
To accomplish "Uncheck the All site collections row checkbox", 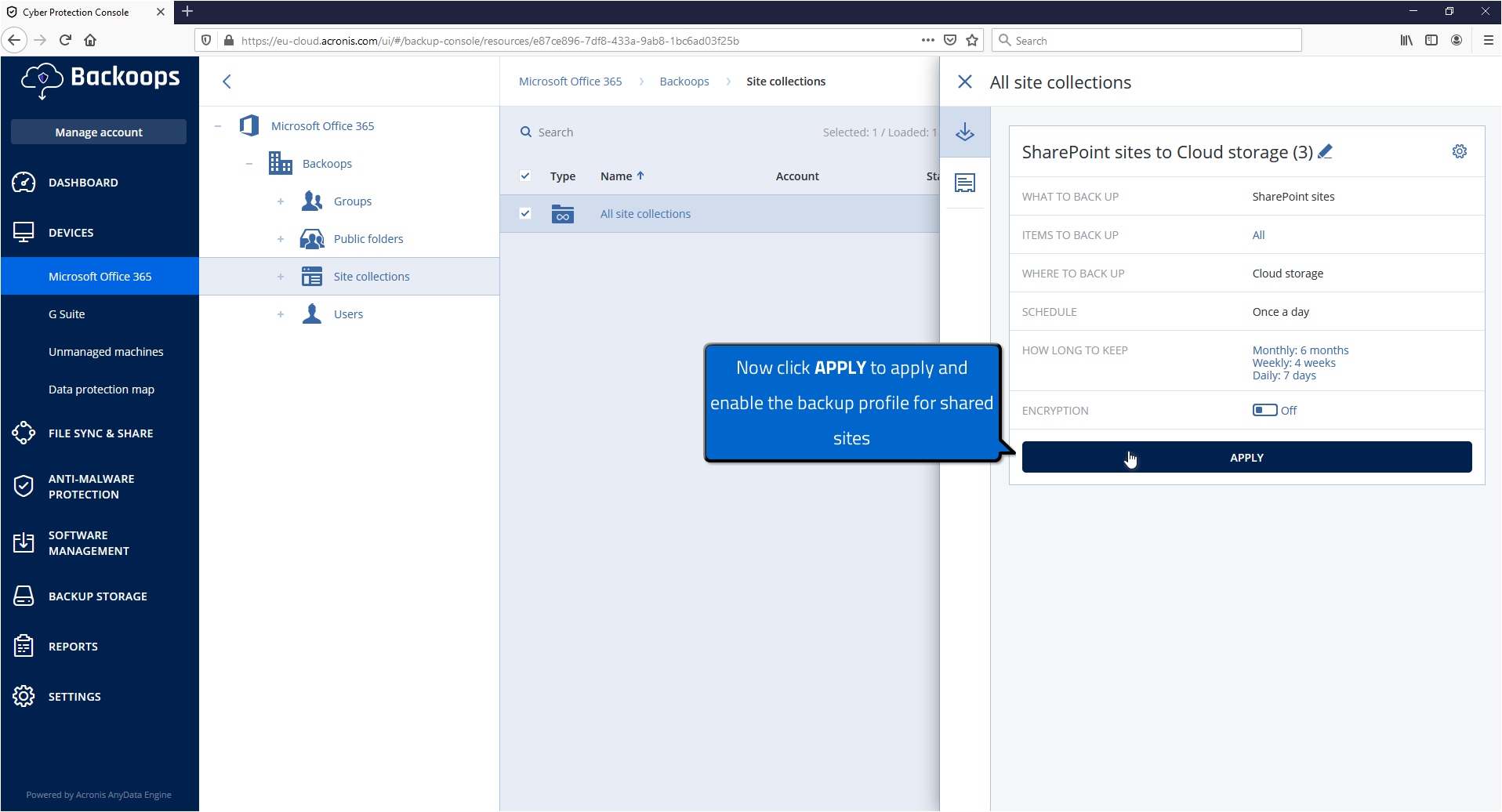I will (x=525, y=213).
